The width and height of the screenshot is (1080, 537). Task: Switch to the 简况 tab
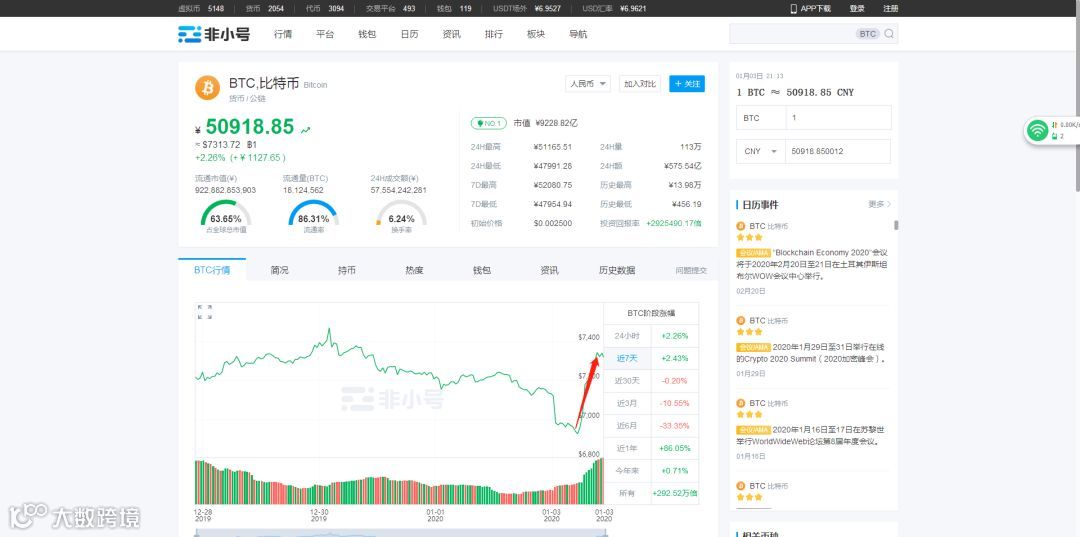click(280, 271)
